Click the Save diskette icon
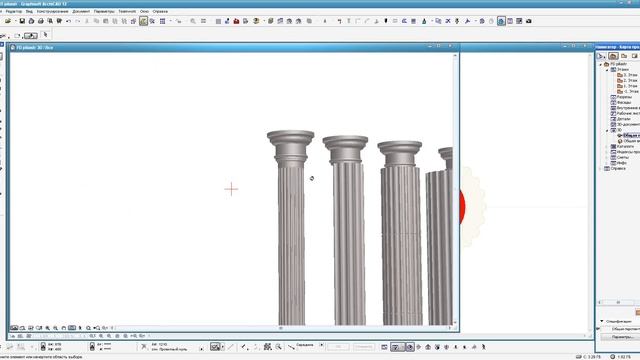Viewport: 640px width, 360px height. click(22, 21)
